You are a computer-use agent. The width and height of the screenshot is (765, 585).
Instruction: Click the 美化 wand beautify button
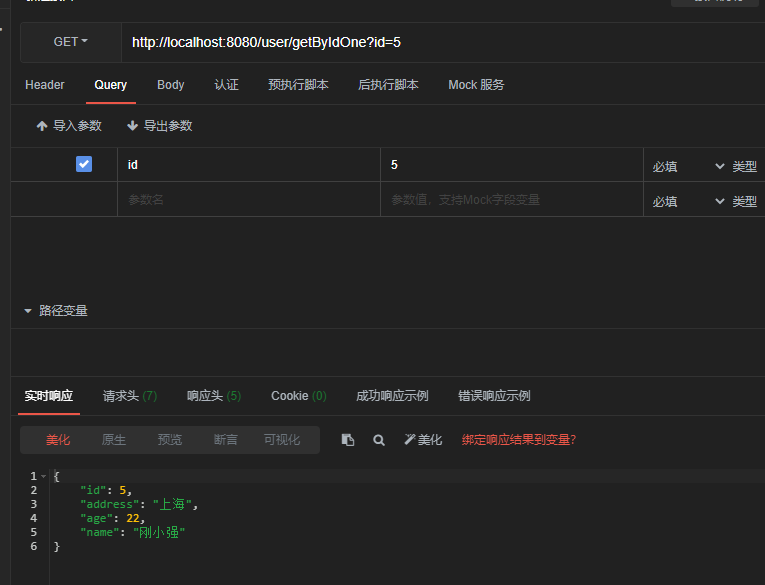pyautogui.click(x=423, y=440)
